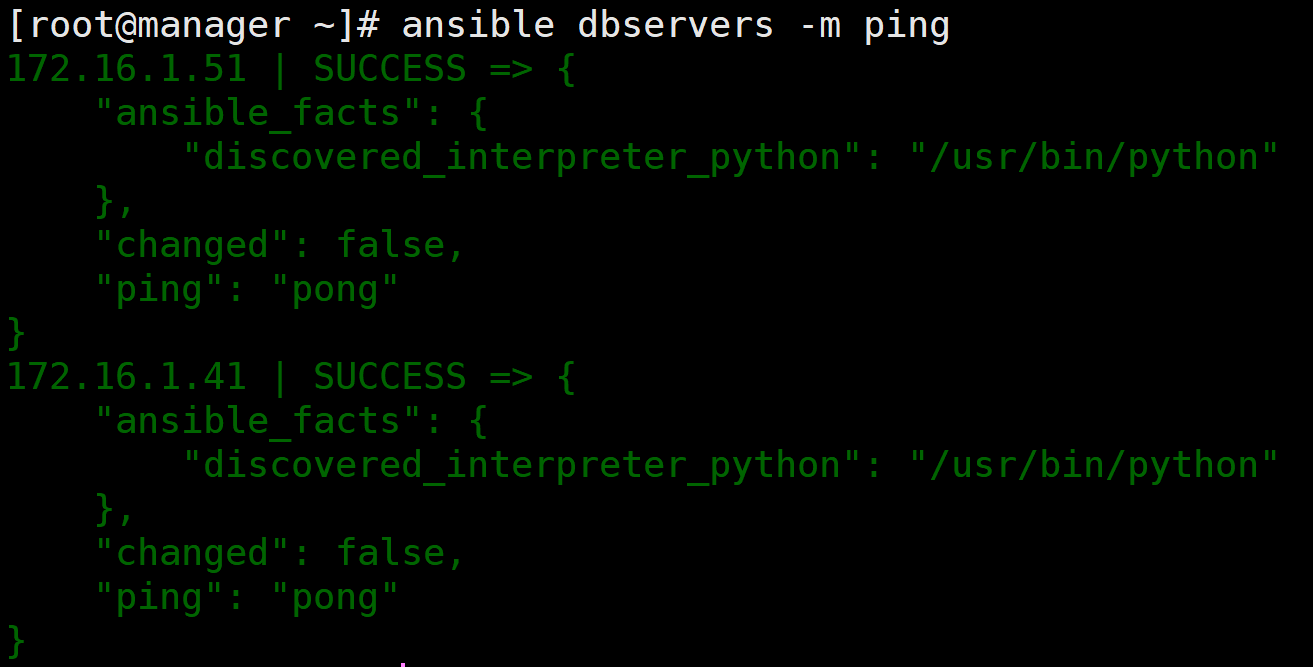The image size is (1313, 667).
Task: Click "/usr/bin/python" value in the first result
Action: 1094,157
